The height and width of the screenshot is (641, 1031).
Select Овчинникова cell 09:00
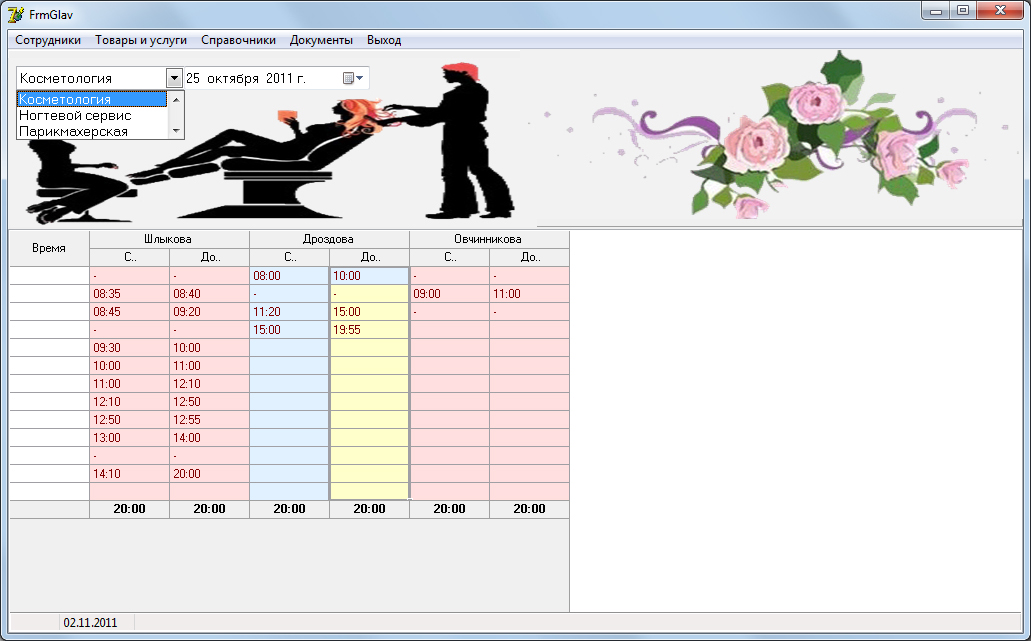pyautogui.click(x=449, y=294)
